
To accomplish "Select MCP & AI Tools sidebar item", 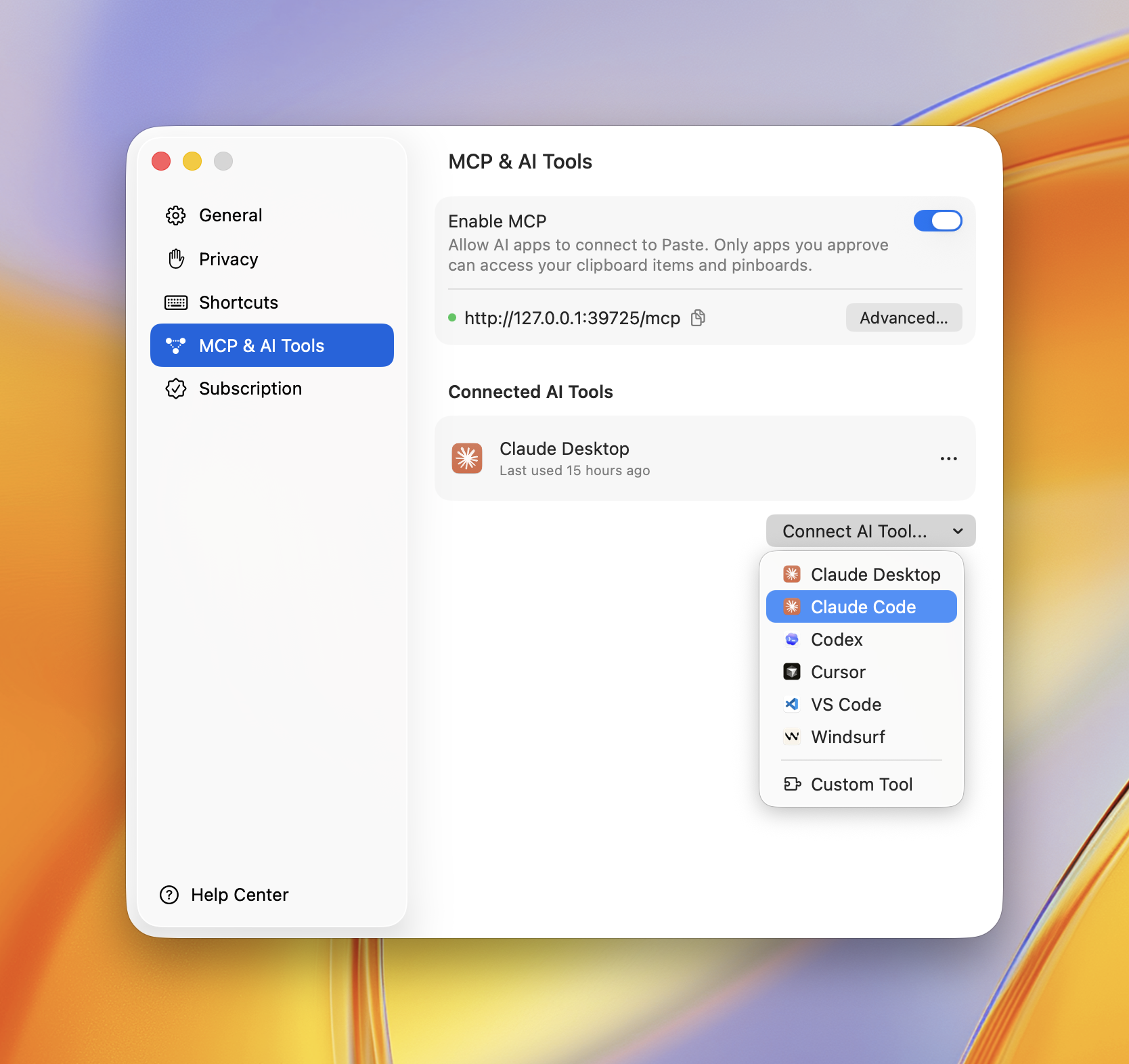I will point(272,345).
